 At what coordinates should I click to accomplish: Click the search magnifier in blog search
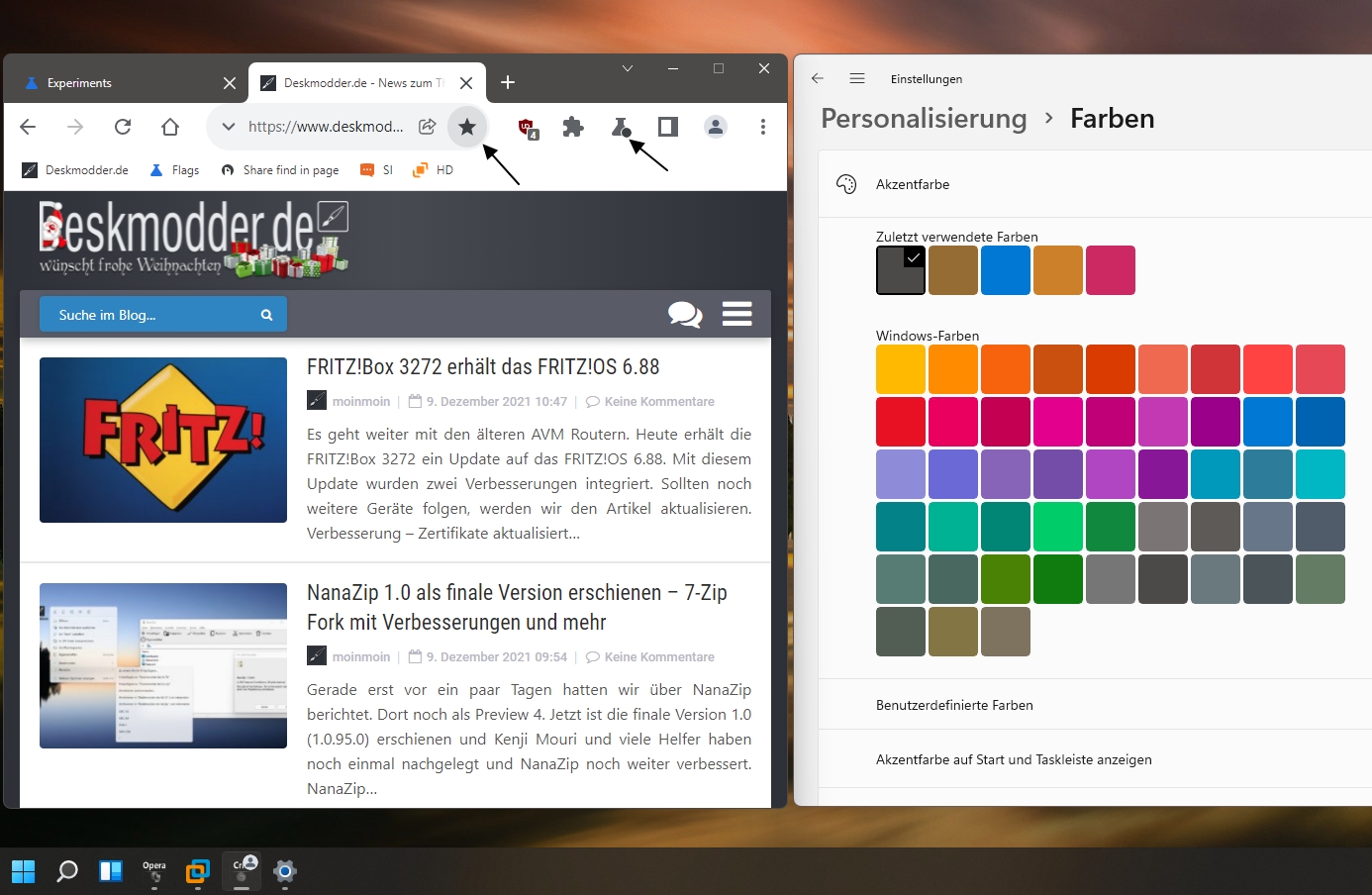coord(266,315)
